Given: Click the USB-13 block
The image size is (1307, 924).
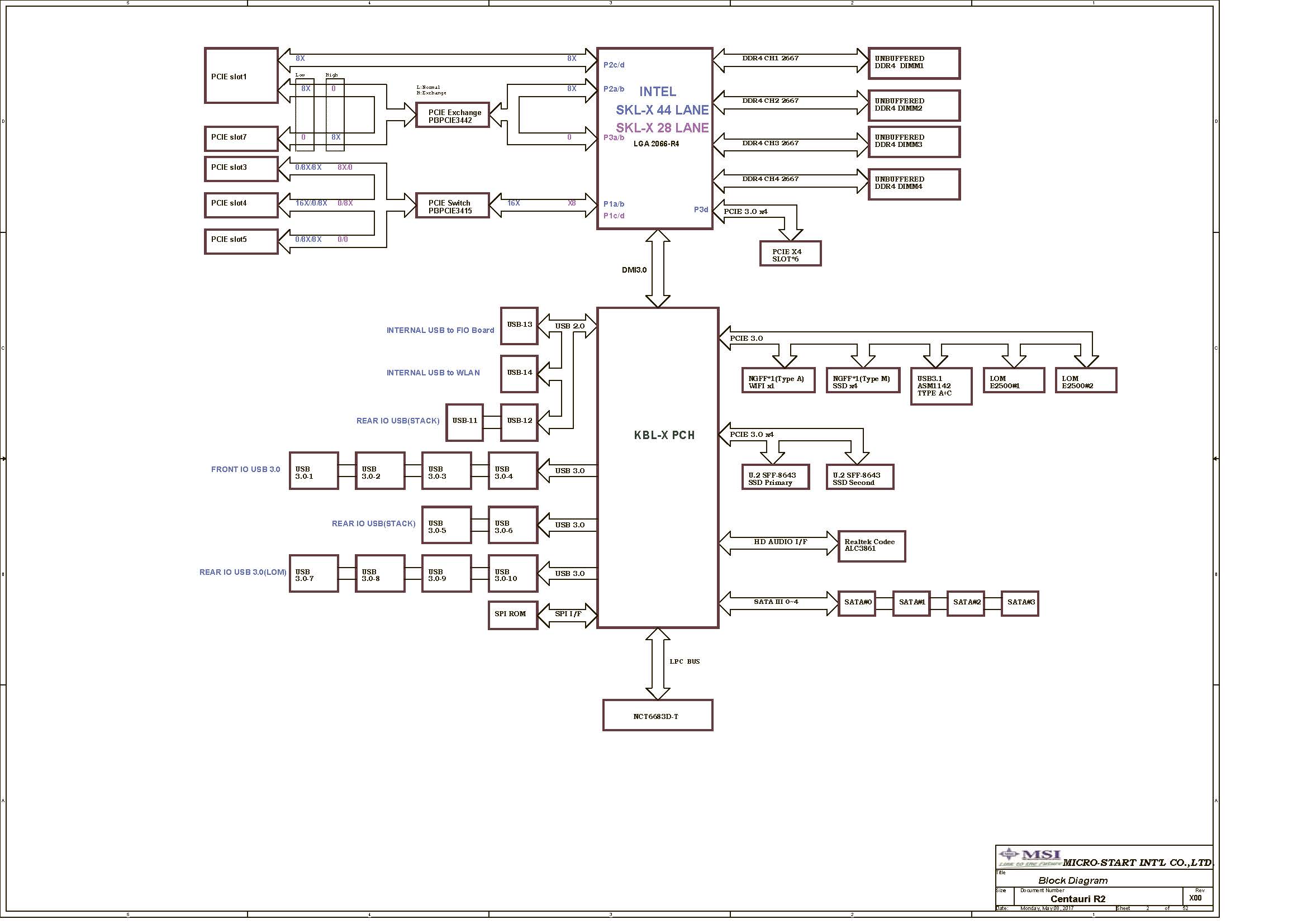Looking at the screenshot, I should pos(519,326).
